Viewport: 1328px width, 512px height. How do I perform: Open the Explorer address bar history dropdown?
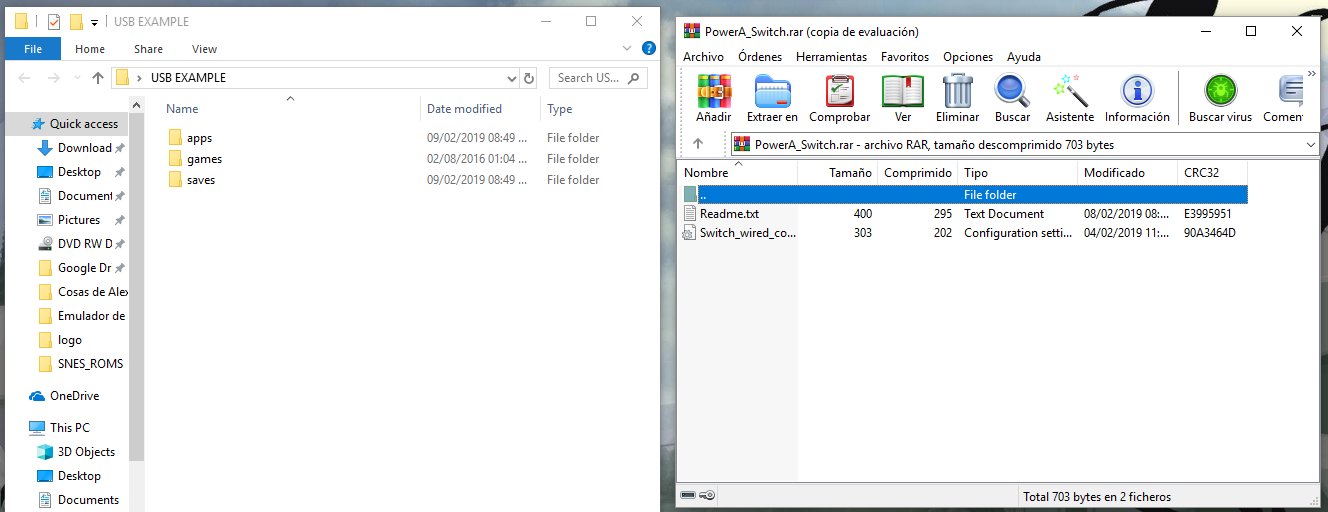coord(512,78)
